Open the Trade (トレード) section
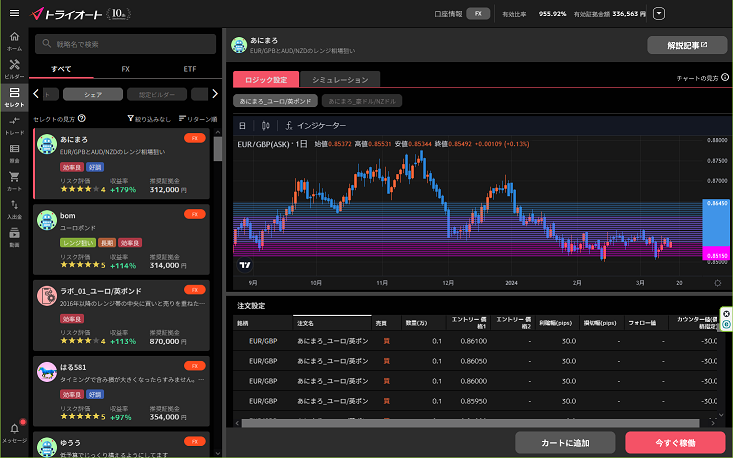The width and height of the screenshot is (733, 458). tap(14, 126)
